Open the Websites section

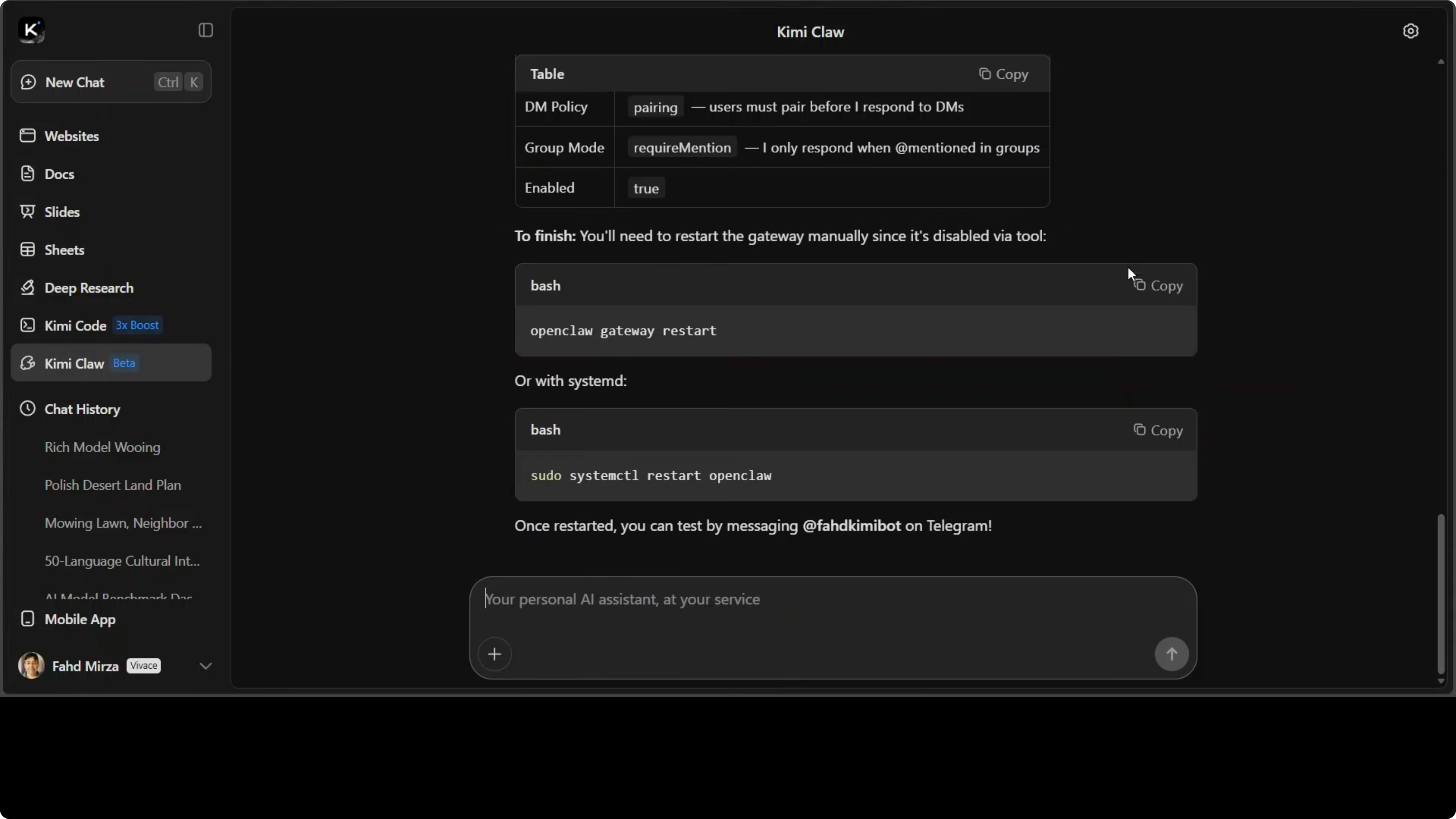71,136
